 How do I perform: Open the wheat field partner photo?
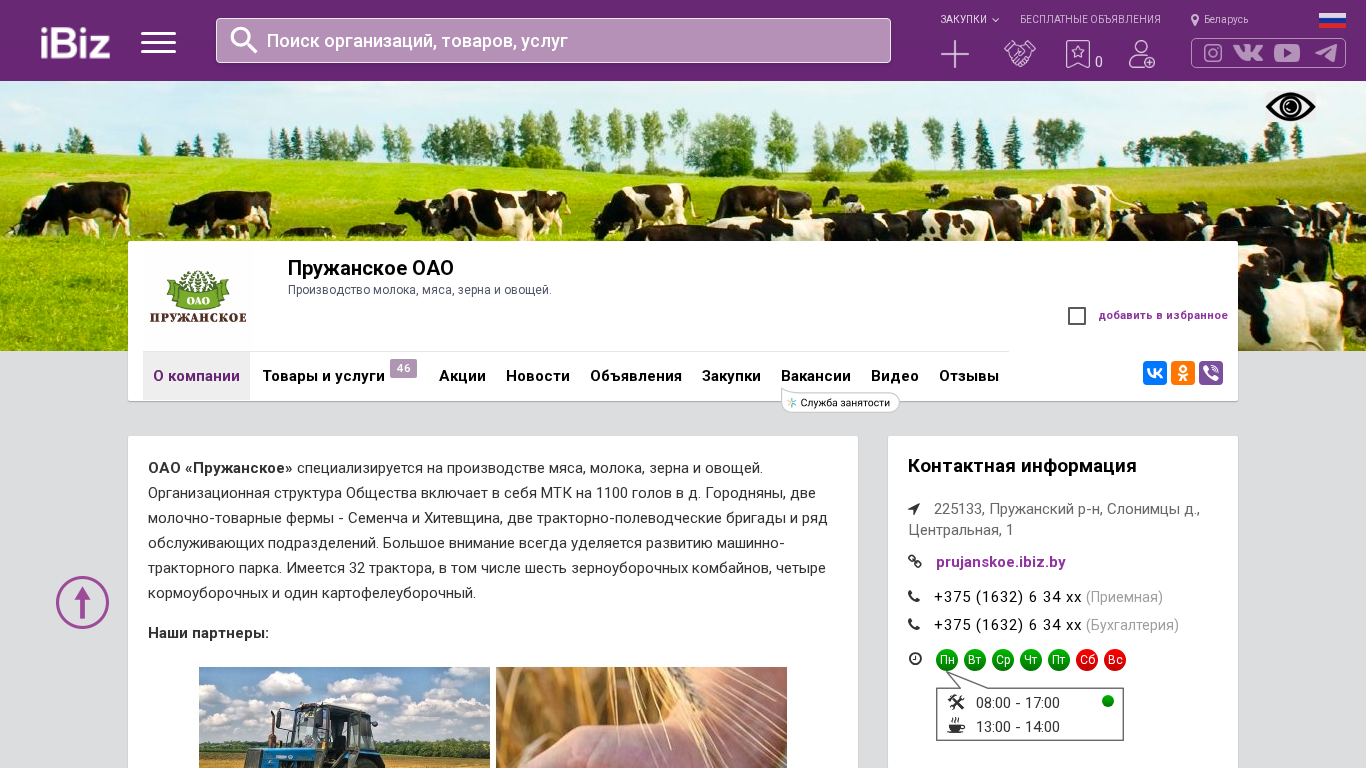click(641, 717)
